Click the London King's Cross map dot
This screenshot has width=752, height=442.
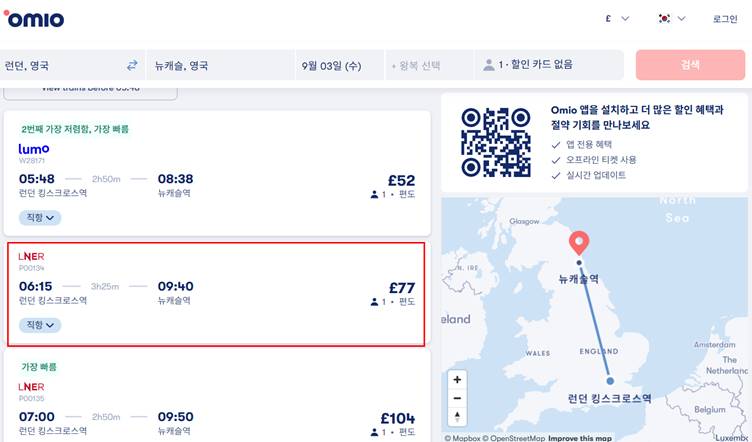click(x=610, y=381)
